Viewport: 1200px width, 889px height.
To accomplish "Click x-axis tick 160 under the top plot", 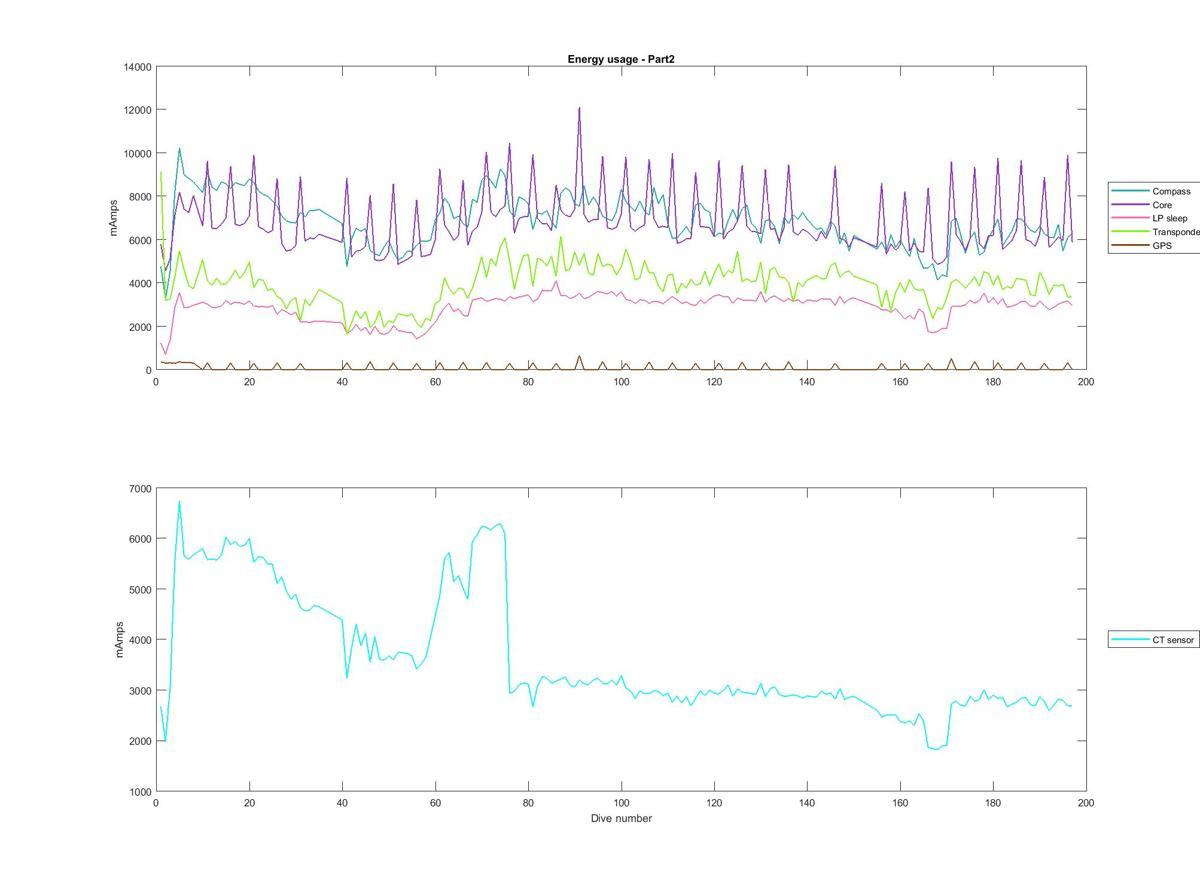I will pyautogui.click(x=900, y=382).
